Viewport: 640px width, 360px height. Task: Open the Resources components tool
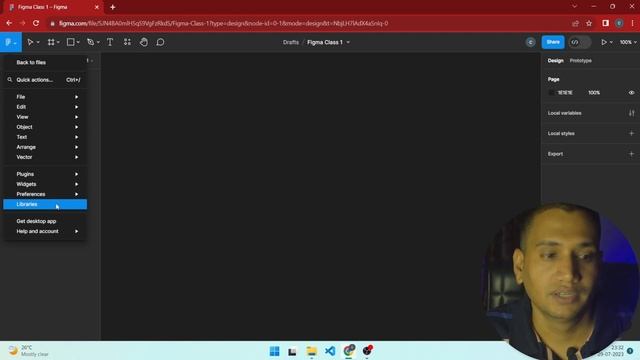pyautogui.click(x=127, y=42)
